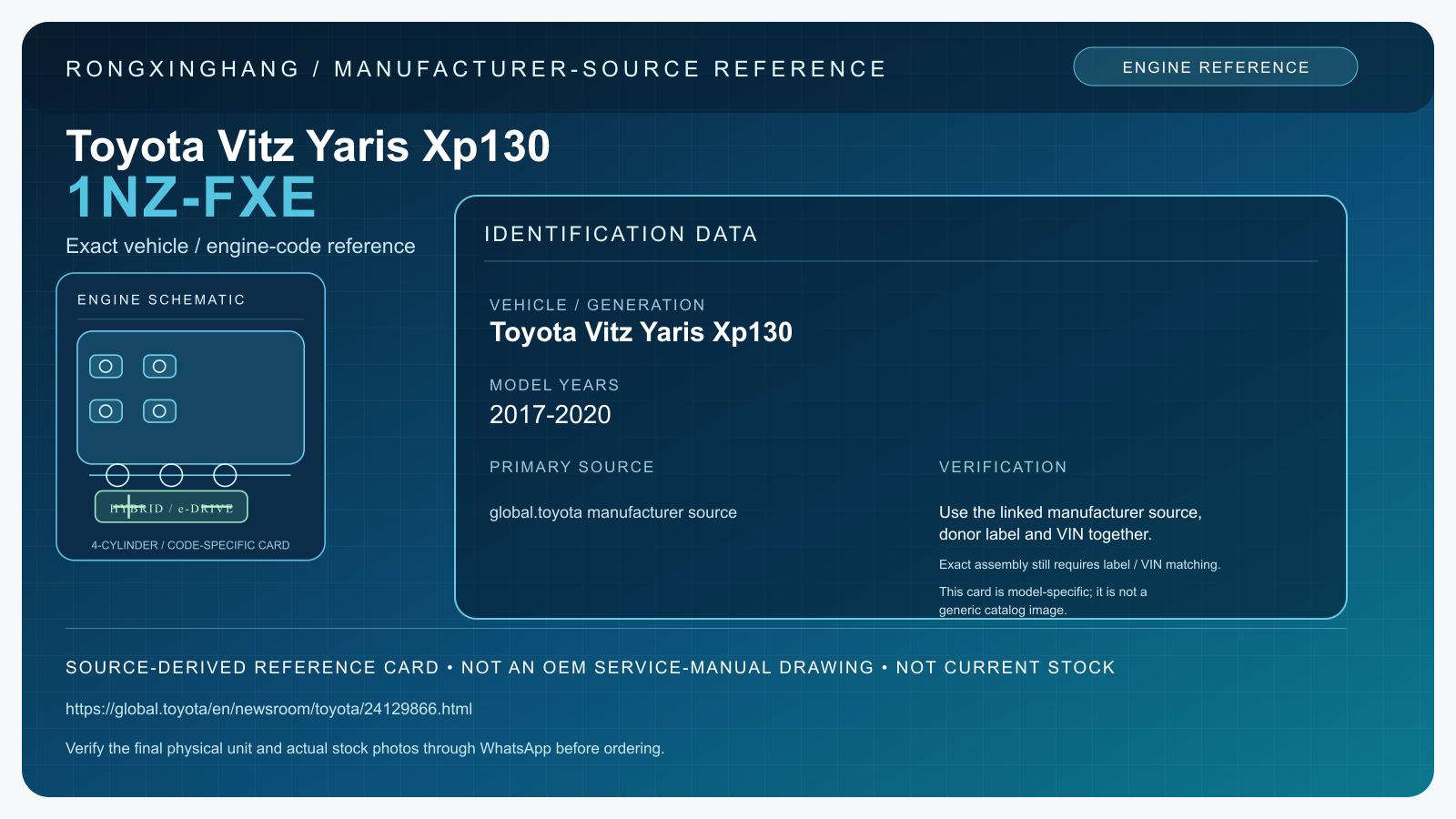Select 'Exact assembly still requires label / VIN matching.'
Screen dimensions: 1456x819
[x=1079, y=564]
